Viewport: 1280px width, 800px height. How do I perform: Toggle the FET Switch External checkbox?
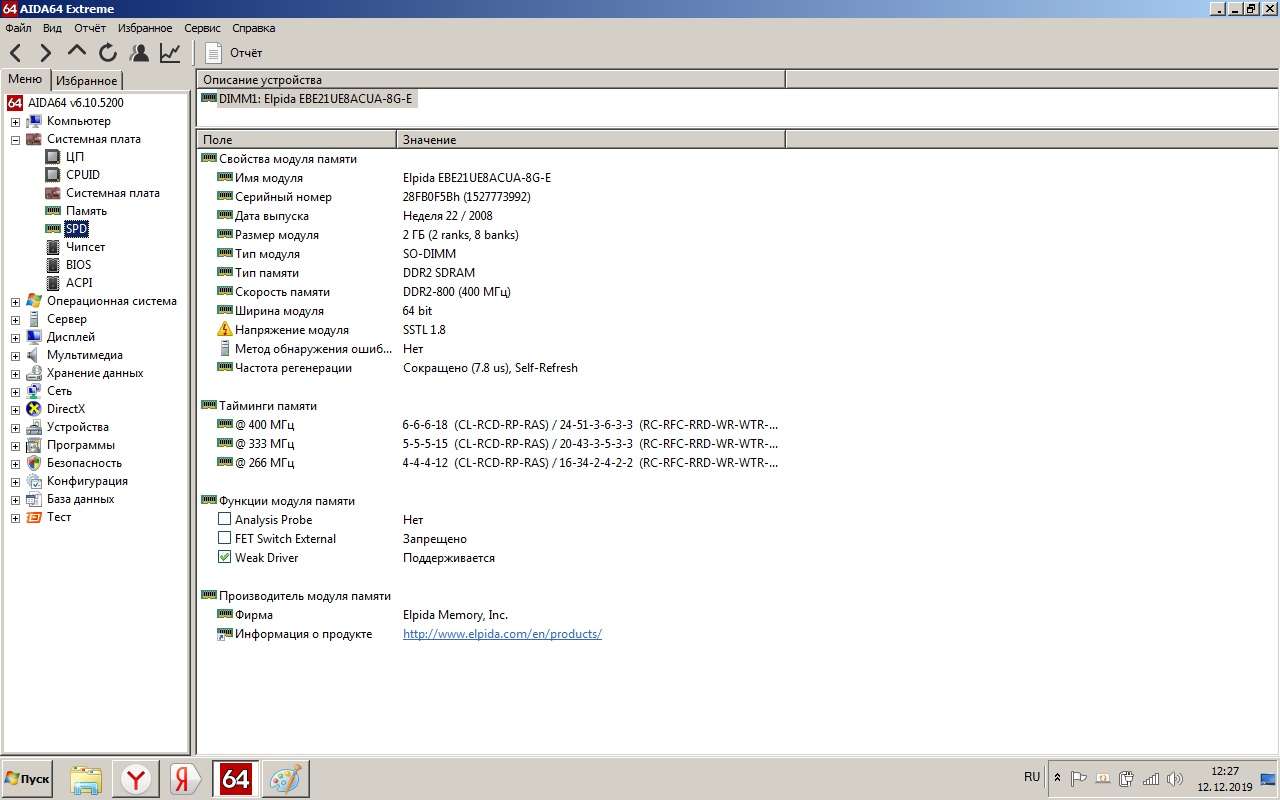tap(225, 538)
